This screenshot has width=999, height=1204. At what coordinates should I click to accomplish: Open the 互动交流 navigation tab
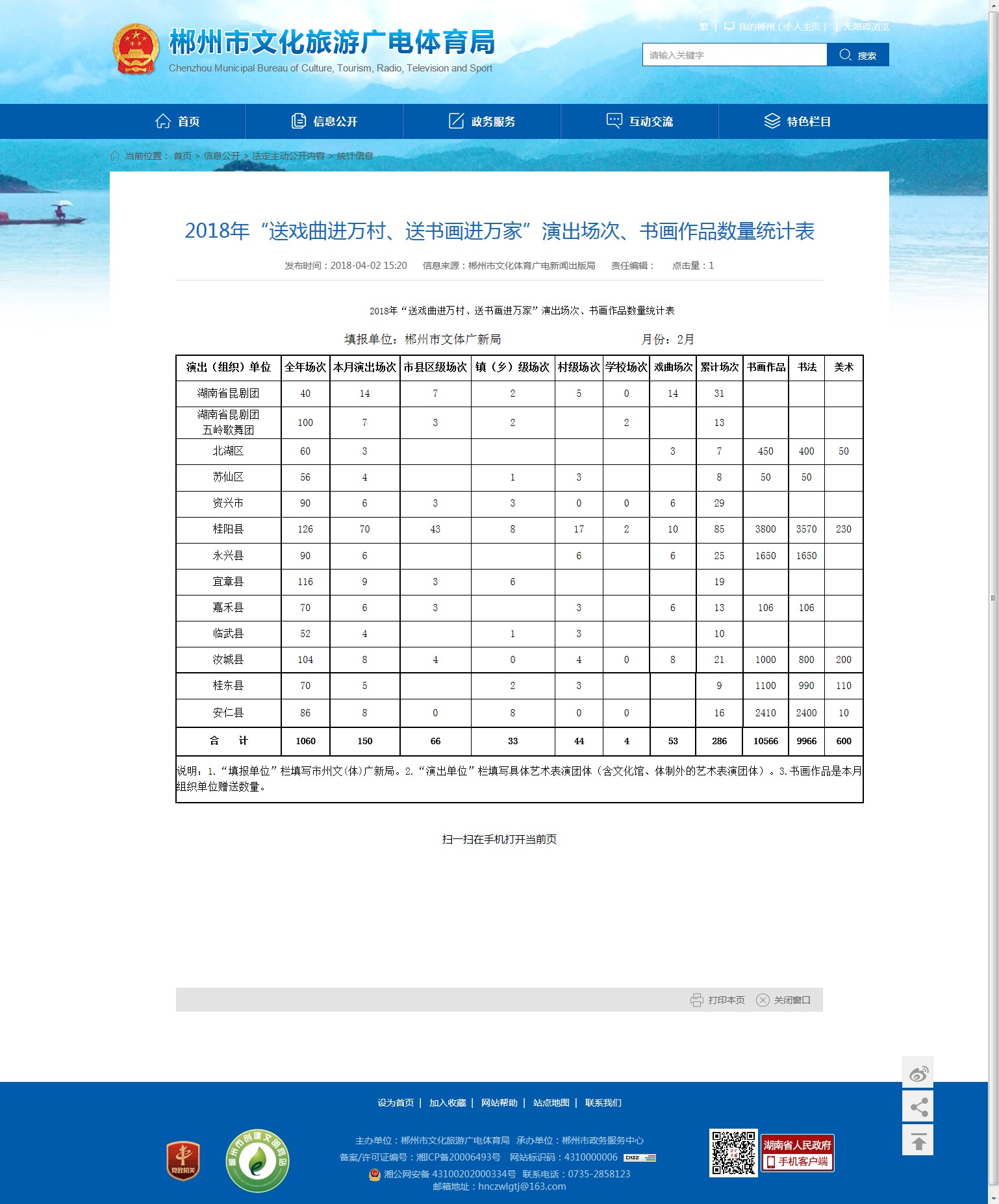(x=640, y=121)
